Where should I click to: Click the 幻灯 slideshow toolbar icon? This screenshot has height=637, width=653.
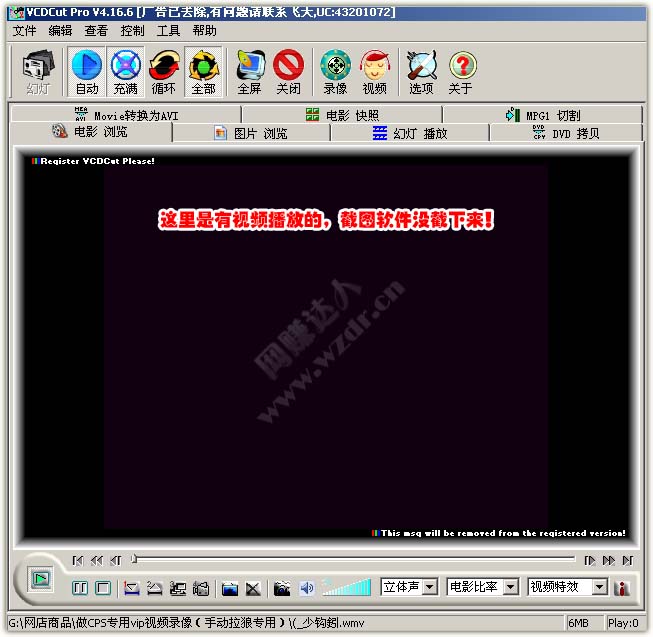[38, 72]
